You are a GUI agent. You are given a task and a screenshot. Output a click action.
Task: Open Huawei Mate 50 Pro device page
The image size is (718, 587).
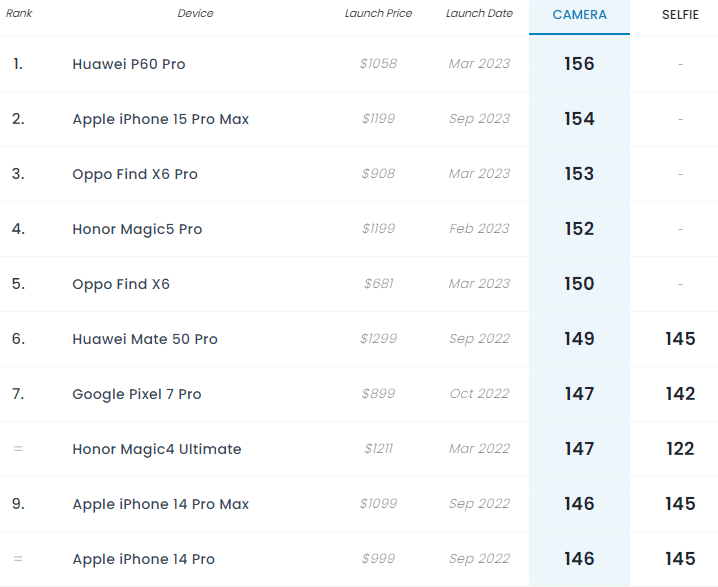tap(145, 339)
